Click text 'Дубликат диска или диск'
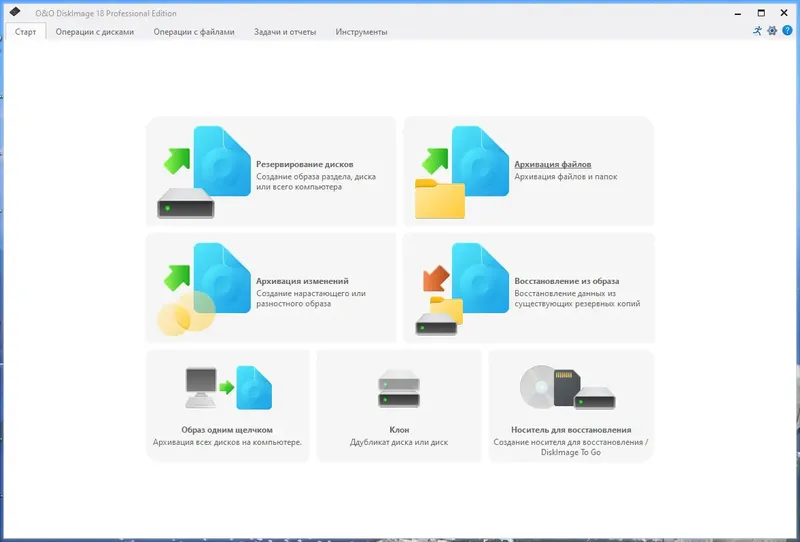 point(399,442)
